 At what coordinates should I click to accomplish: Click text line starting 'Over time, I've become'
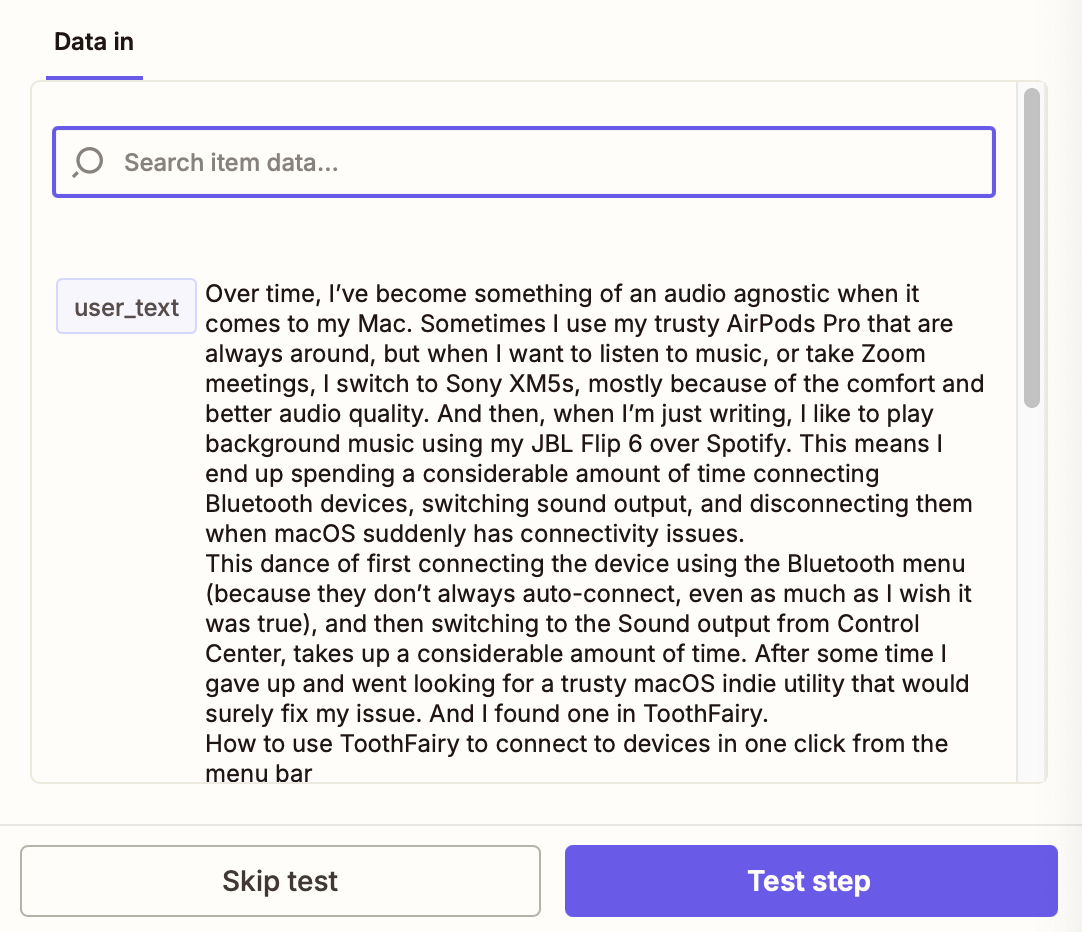[562, 294]
